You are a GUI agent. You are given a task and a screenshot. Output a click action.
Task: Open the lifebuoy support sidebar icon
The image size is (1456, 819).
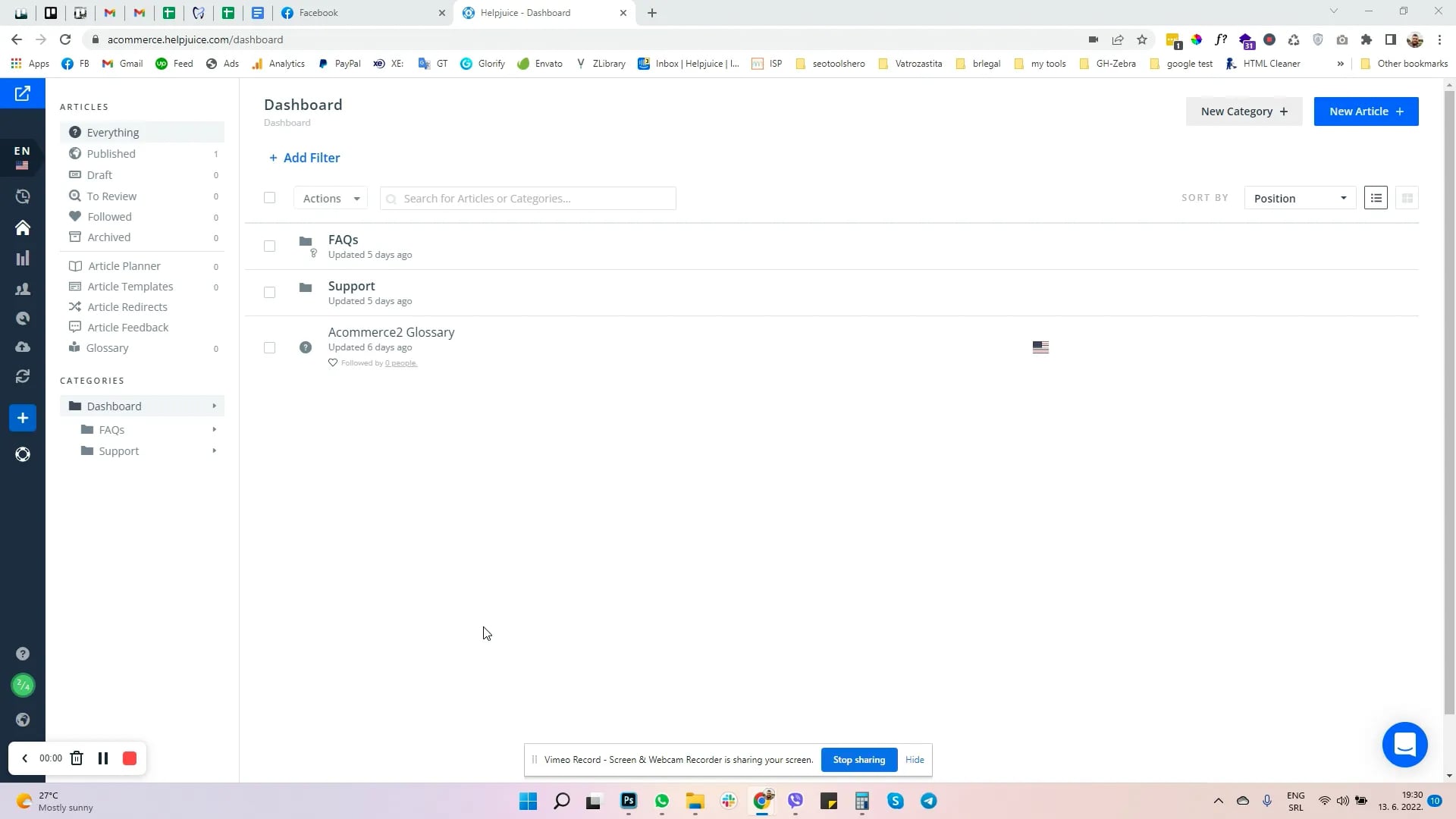(23, 454)
